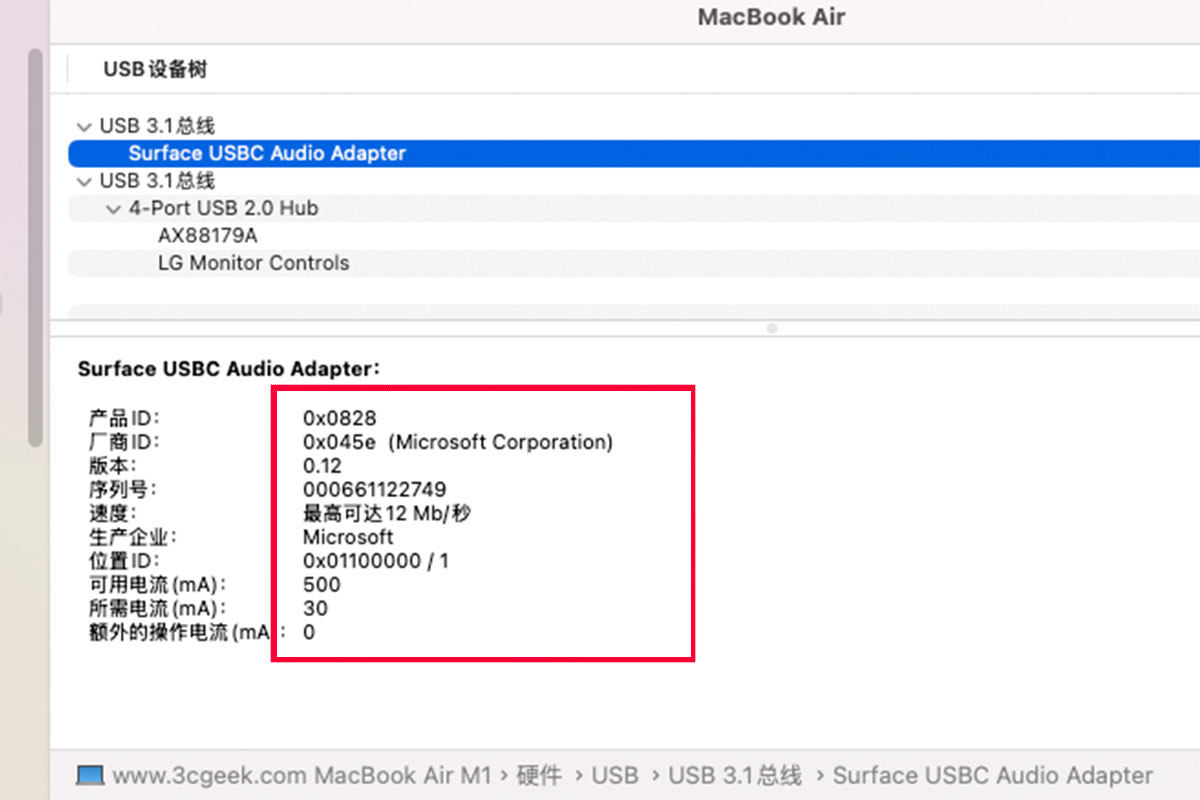1200x800 pixels.
Task: Click the MacBook Air window title
Action: coord(771,17)
